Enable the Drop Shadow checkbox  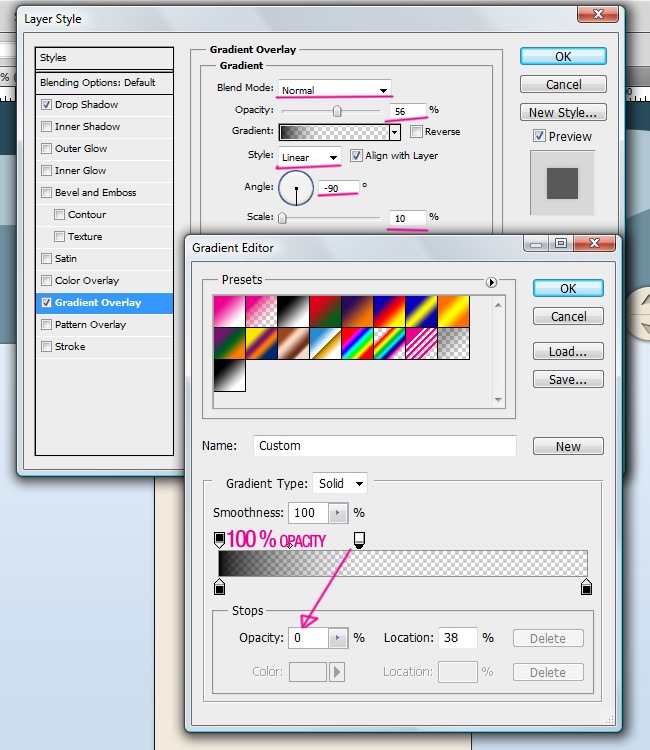(x=47, y=105)
